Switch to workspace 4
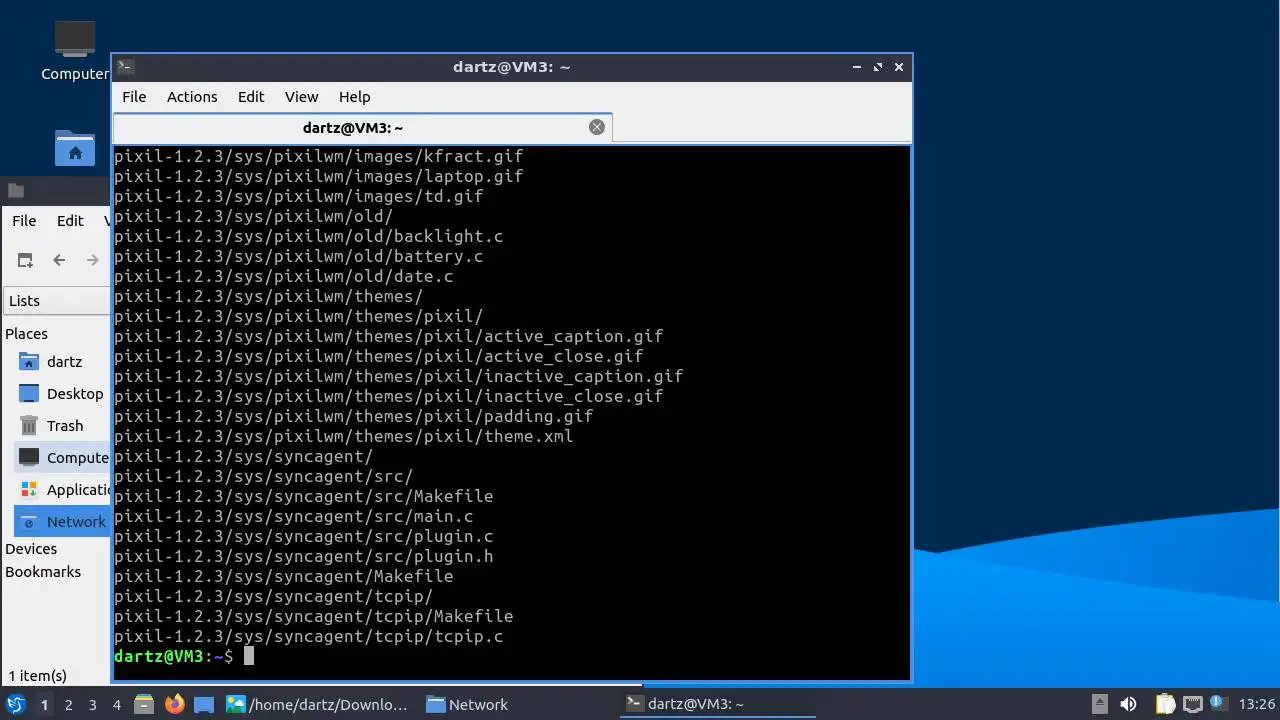1280x720 pixels. 116,705
